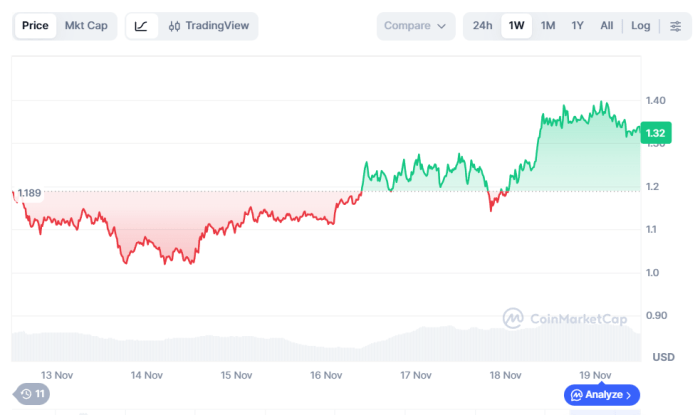
Task: Click the Analyze button
Action: click(601, 395)
